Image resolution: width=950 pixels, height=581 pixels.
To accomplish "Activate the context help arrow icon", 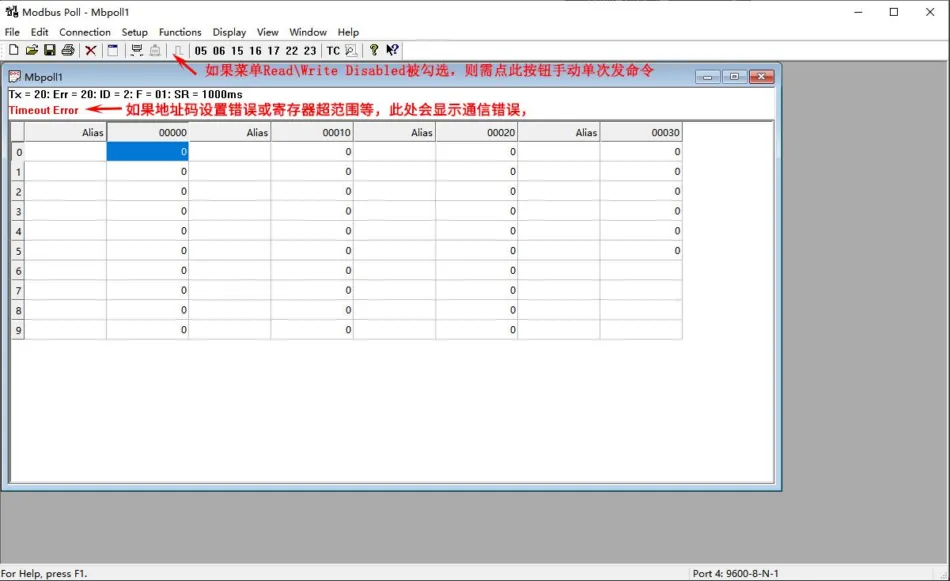I will 392,50.
